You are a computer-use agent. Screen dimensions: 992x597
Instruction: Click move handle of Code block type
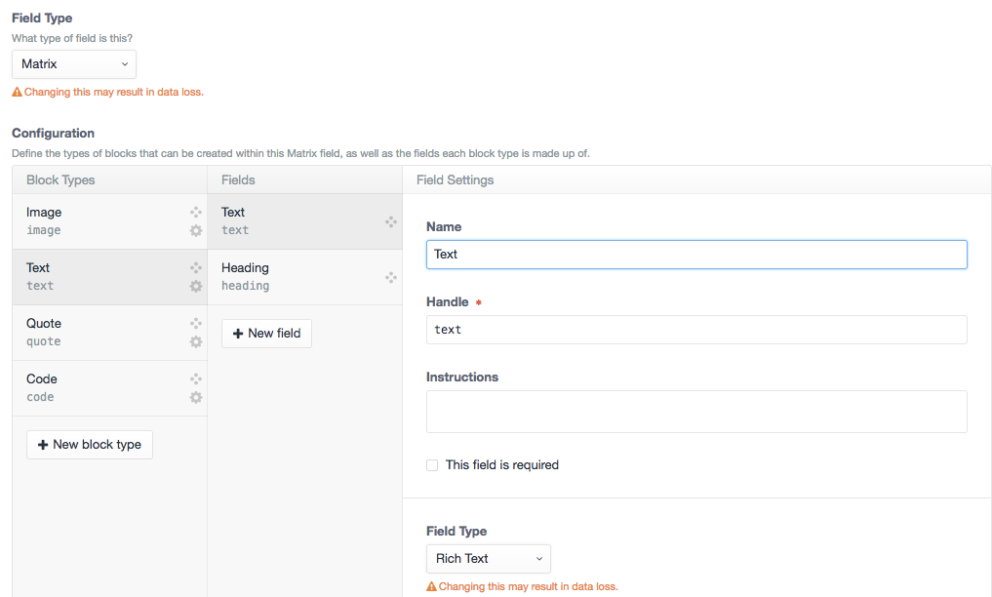(196, 379)
